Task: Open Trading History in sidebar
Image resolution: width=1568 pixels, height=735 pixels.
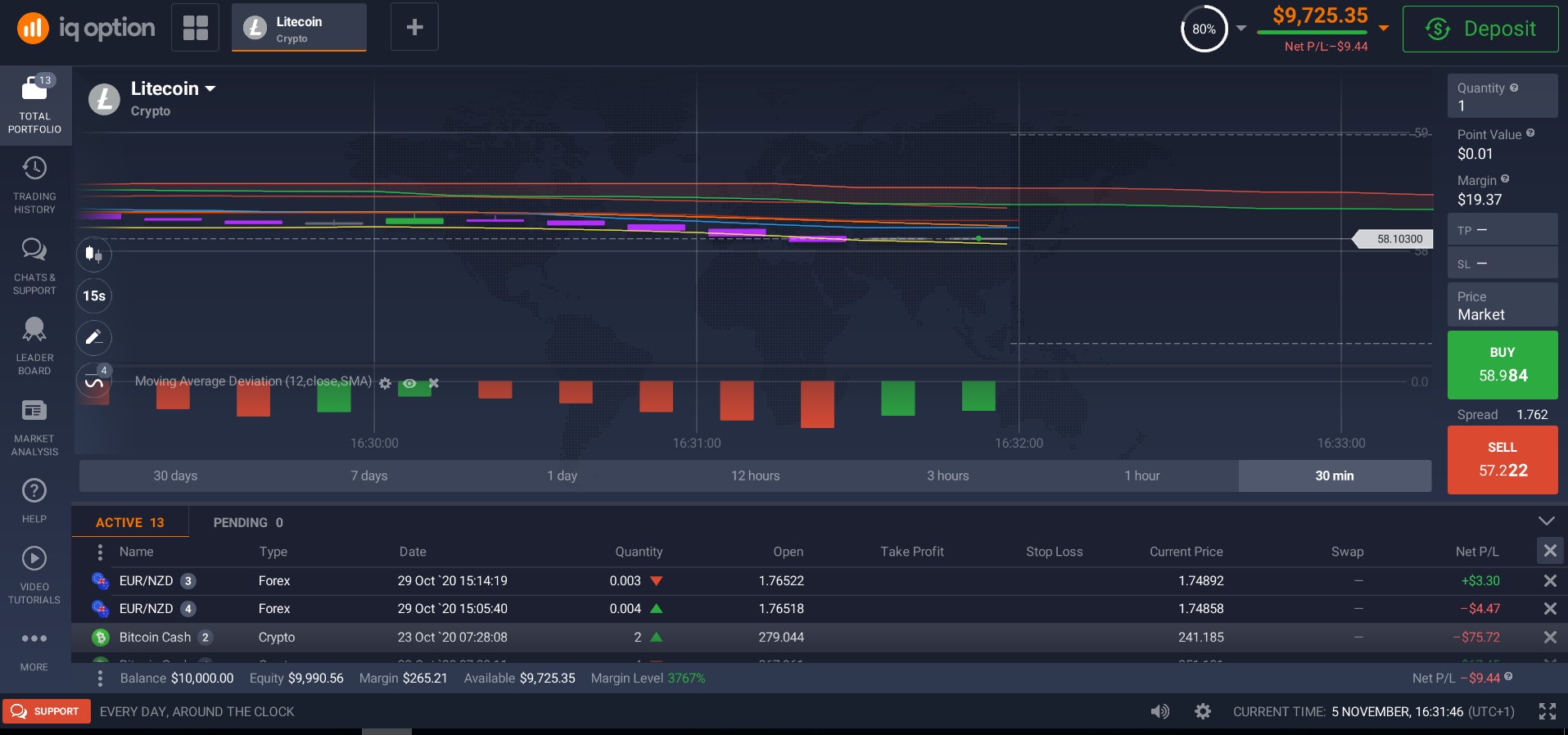Action: pos(34,186)
